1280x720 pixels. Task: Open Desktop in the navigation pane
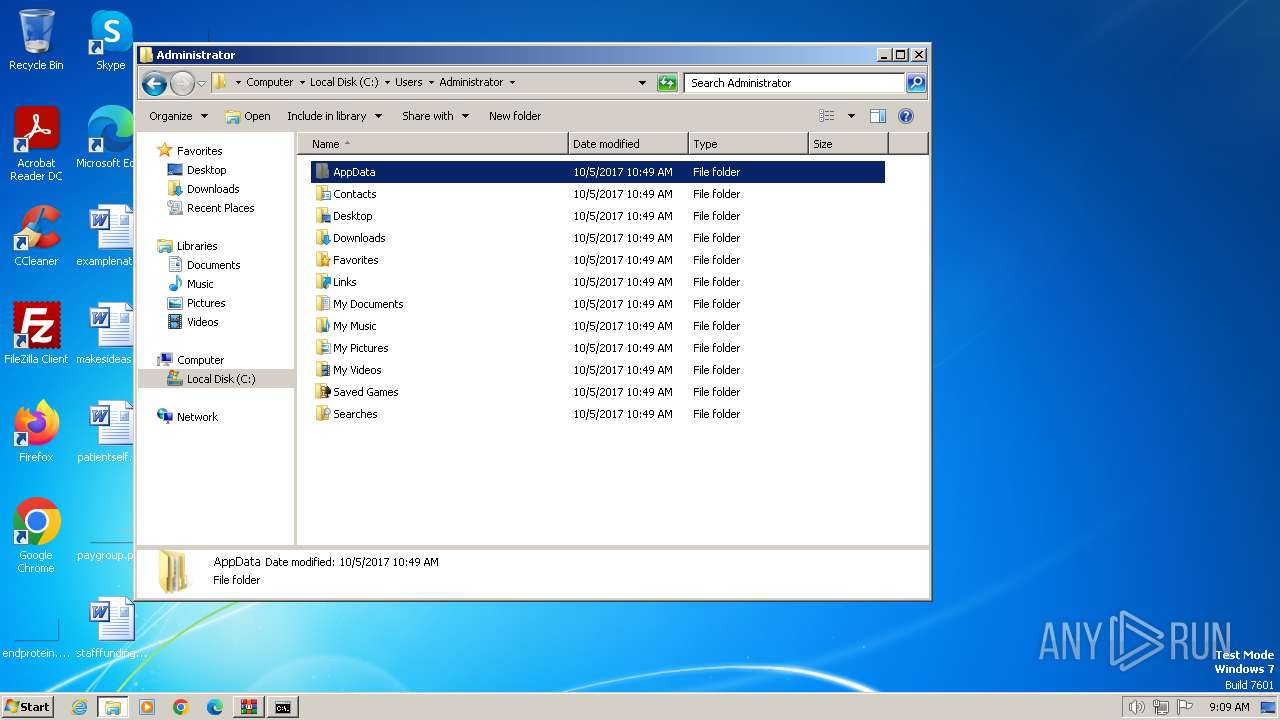(x=197, y=170)
